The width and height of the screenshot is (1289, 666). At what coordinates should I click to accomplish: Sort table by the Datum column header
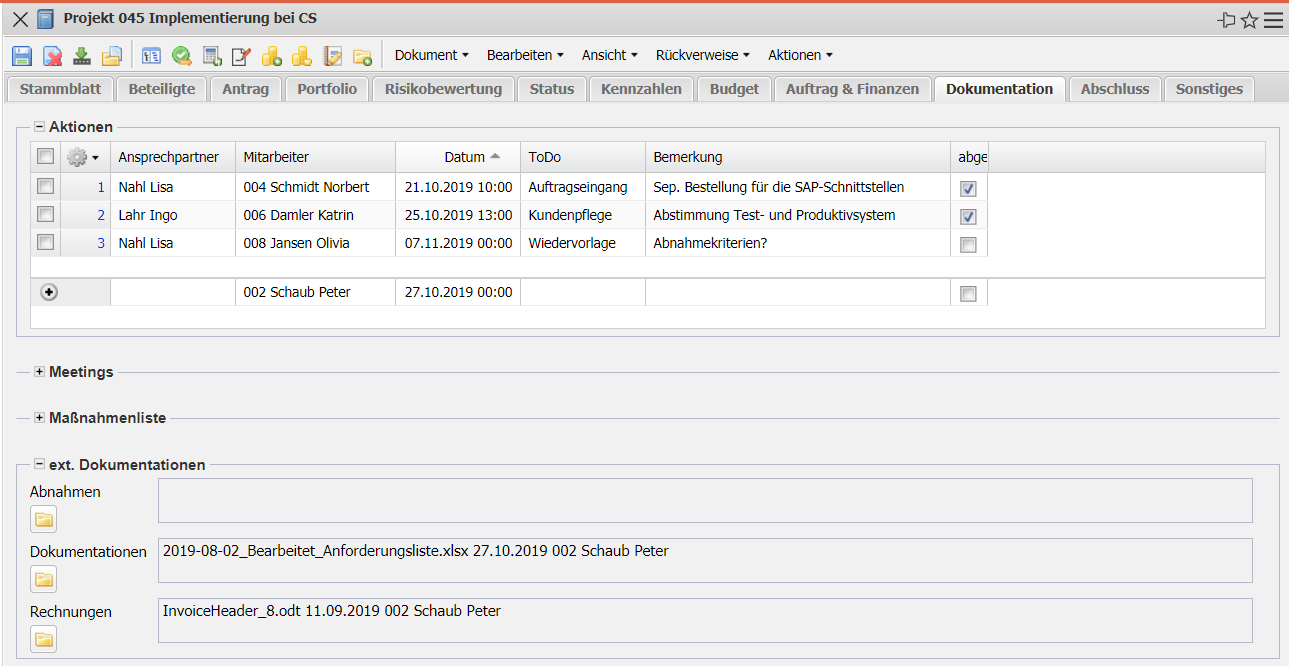(464, 157)
